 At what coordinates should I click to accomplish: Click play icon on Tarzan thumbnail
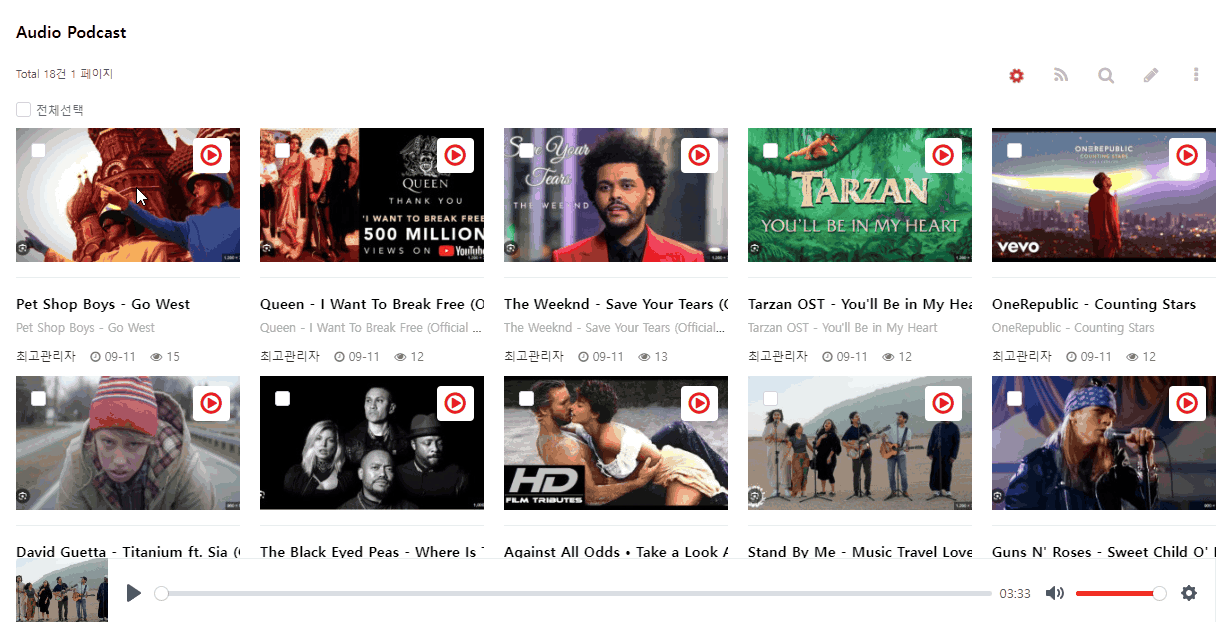point(943,155)
